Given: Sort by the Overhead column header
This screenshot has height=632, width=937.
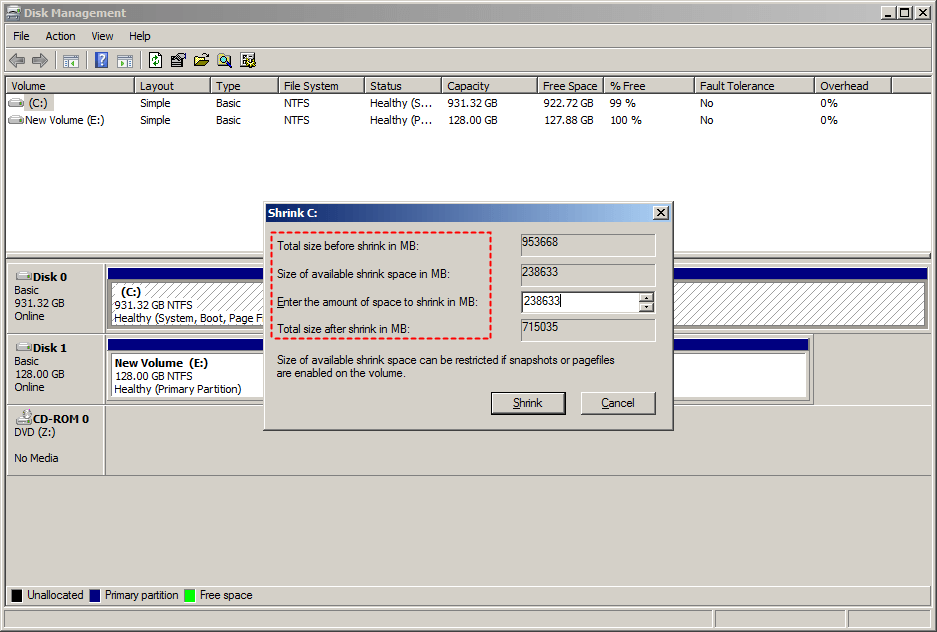Looking at the screenshot, I should click(x=853, y=86).
